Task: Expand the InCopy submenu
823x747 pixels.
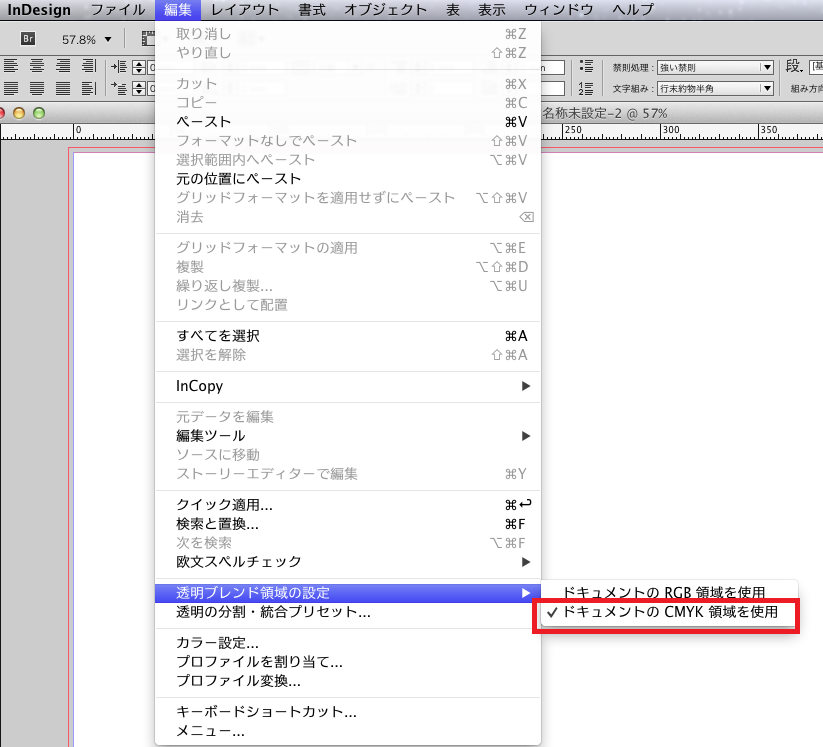Action: pyautogui.click(x=348, y=386)
